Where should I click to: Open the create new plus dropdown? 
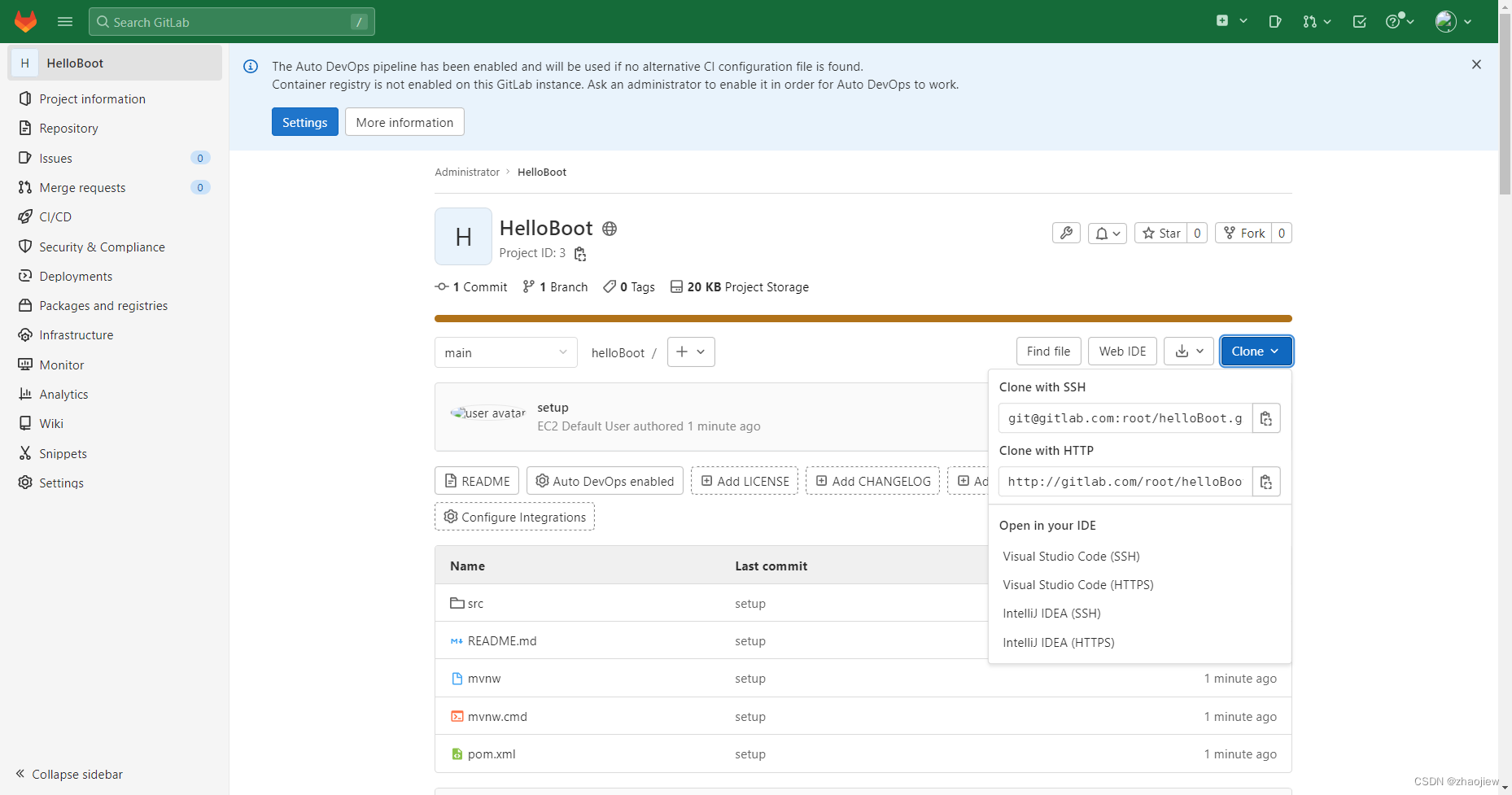tap(1231, 21)
